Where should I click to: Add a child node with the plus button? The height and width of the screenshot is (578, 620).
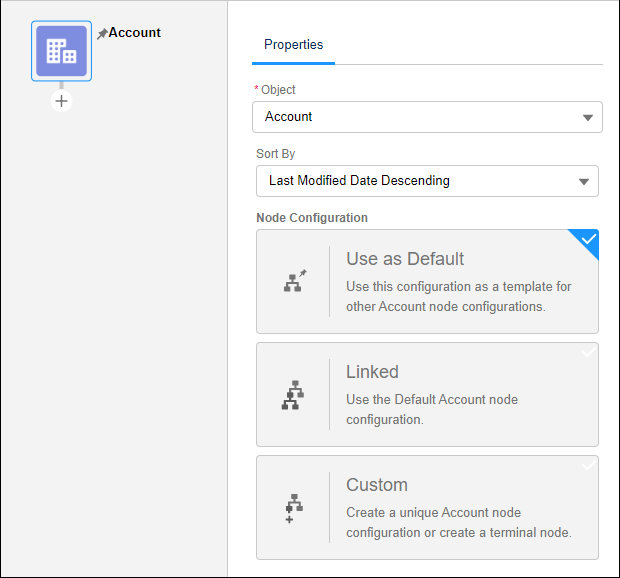pos(62,101)
